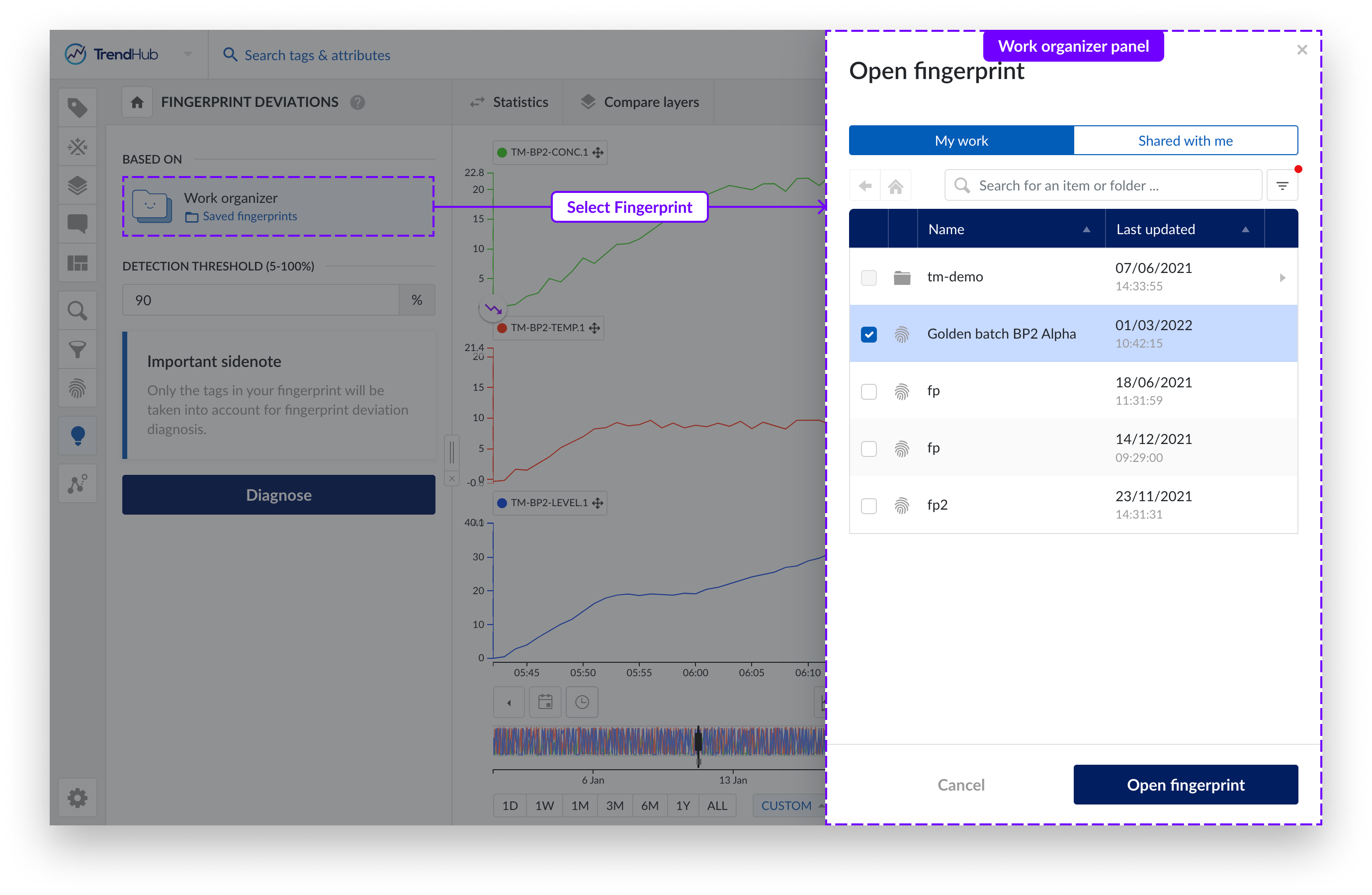Click the Open fingerprint button
This screenshot has height=895, width=1372.
pos(1185,784)
